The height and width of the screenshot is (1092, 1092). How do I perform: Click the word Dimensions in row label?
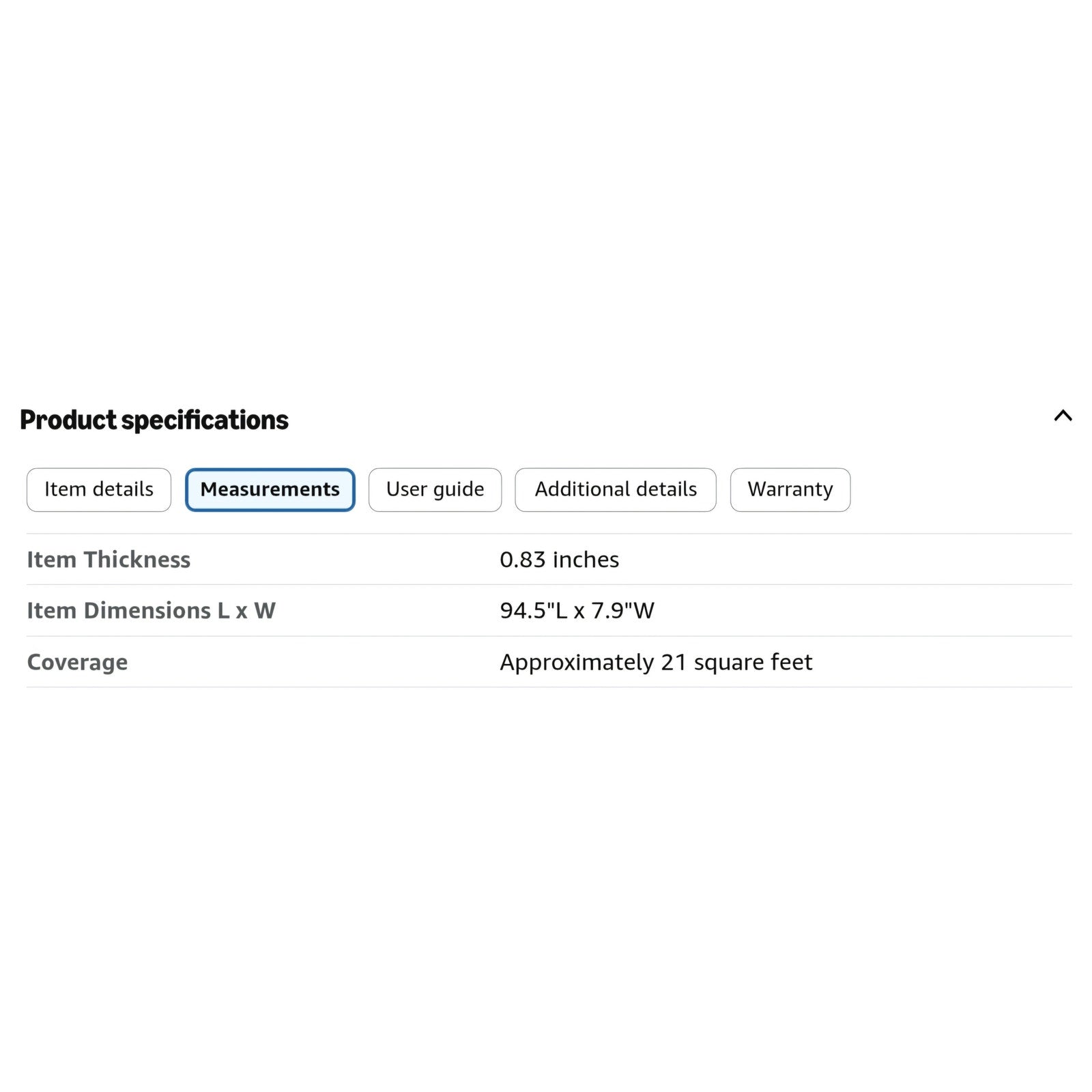[147, 610]
